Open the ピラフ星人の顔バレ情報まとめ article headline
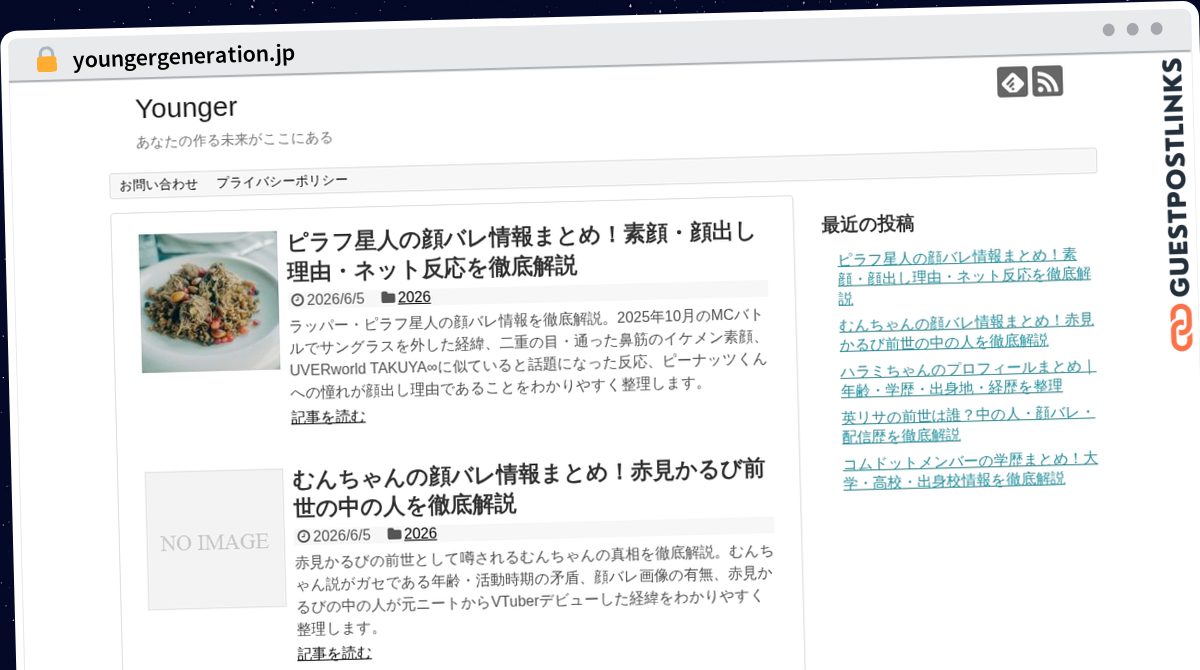This screenshot has width=1200, height=670. pyautogui.click(x=522, y=251)
